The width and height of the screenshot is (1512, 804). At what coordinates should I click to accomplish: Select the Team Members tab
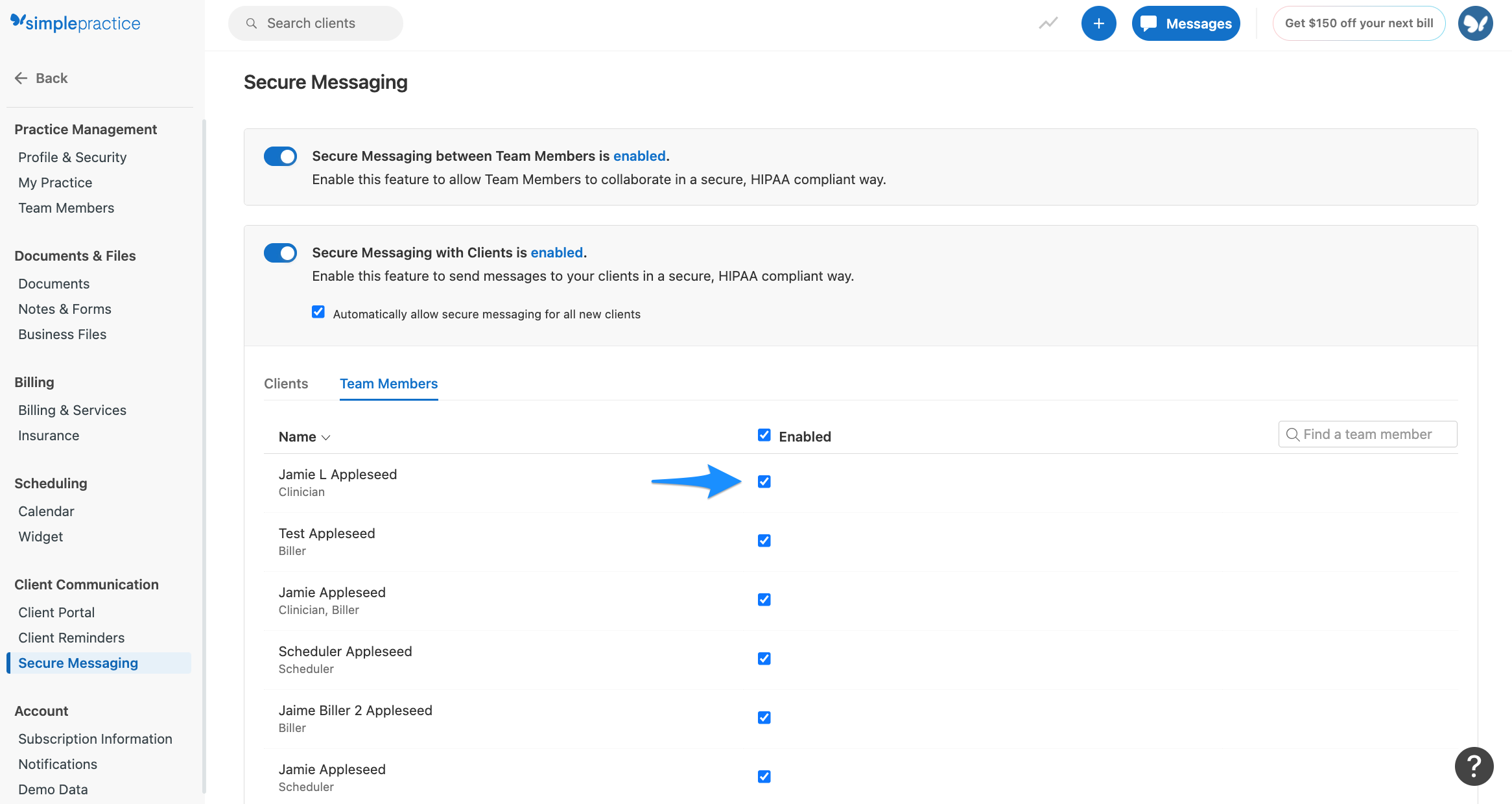pos(388,383)
